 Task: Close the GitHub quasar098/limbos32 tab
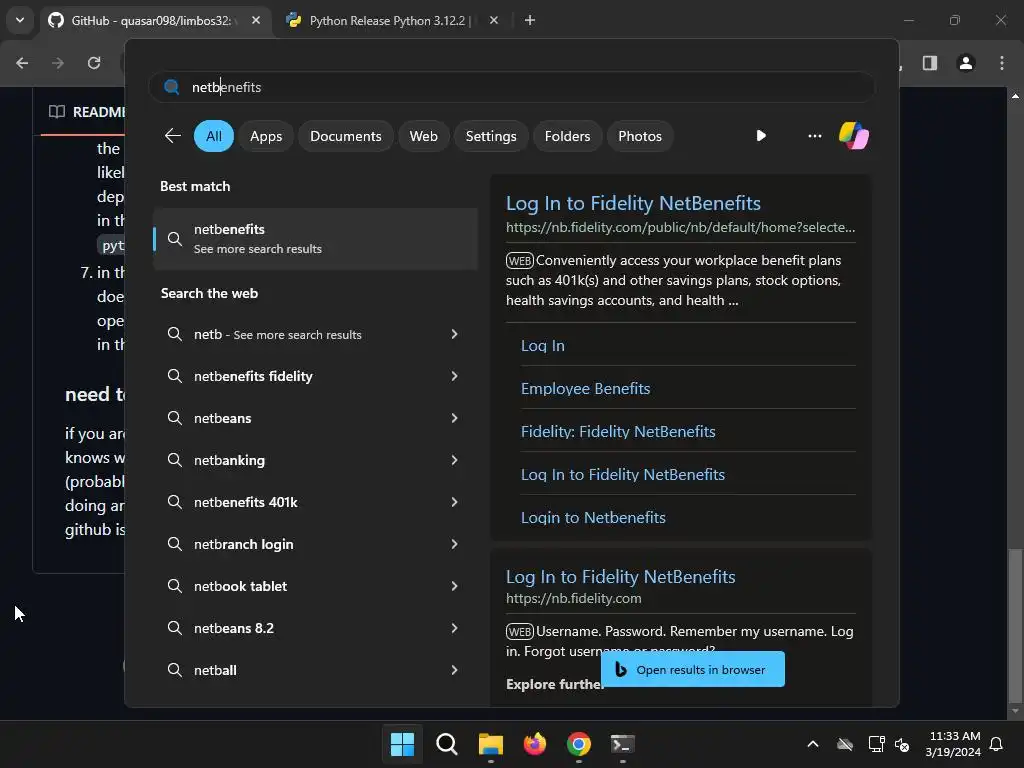pyautogui.click(x=256, y=20)
